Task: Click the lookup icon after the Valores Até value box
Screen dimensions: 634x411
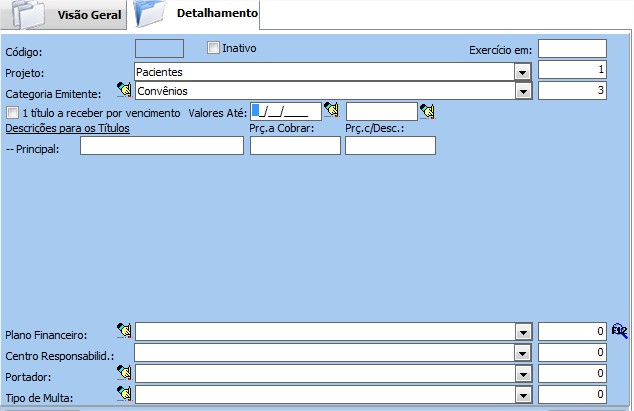Action: (427, 111)
